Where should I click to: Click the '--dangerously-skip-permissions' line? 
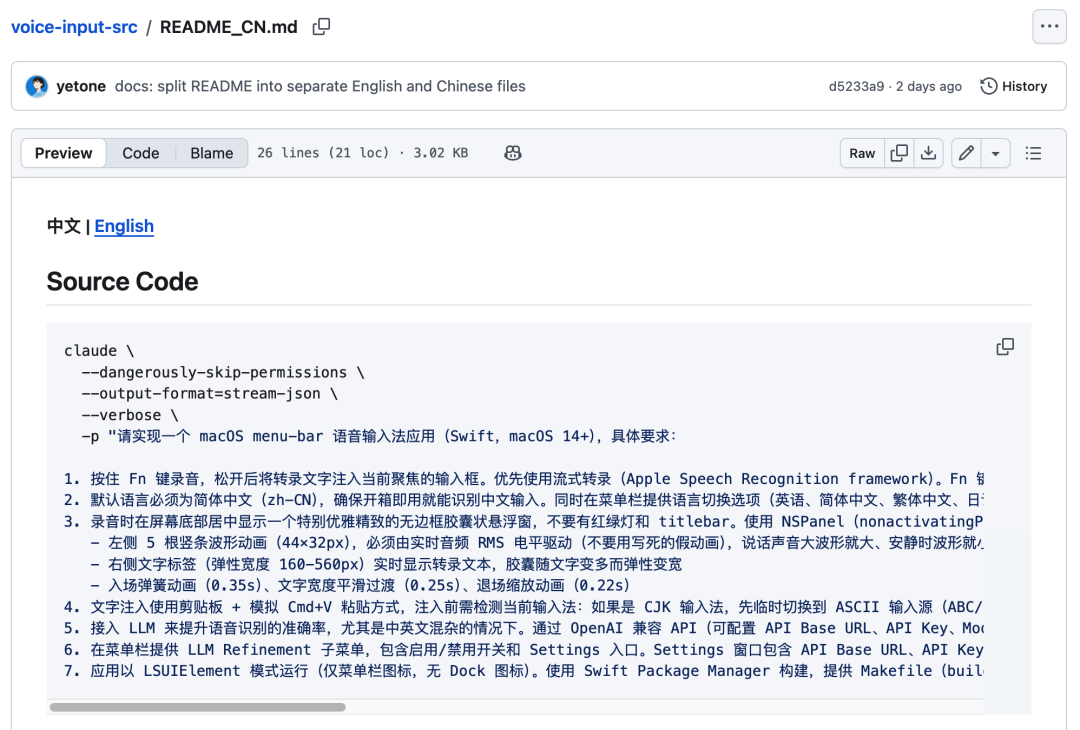pos(222,373)
